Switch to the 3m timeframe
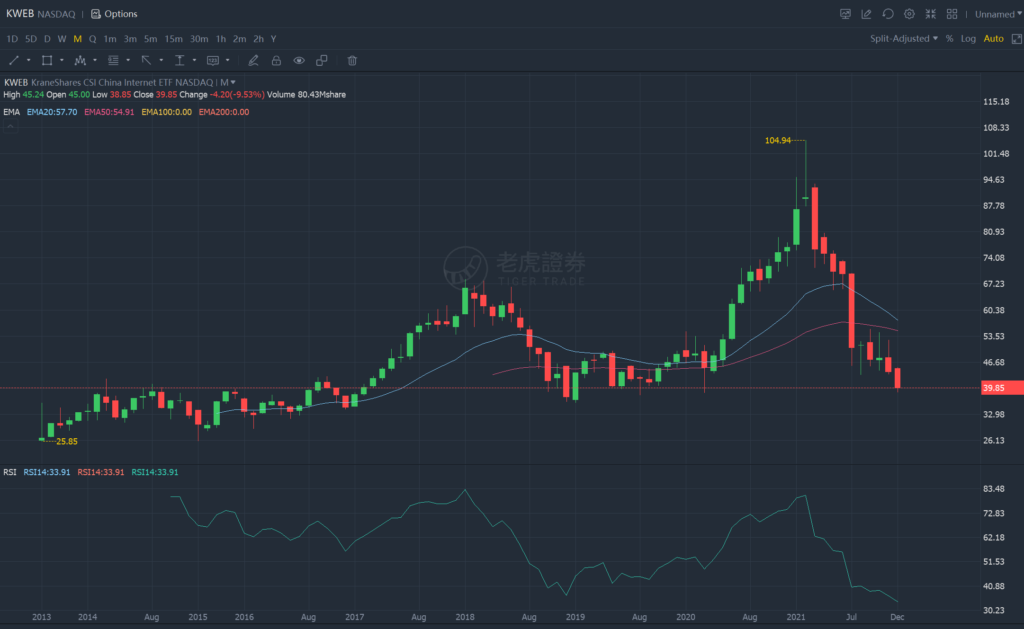The image size is (1024, 629). [130, 39]
